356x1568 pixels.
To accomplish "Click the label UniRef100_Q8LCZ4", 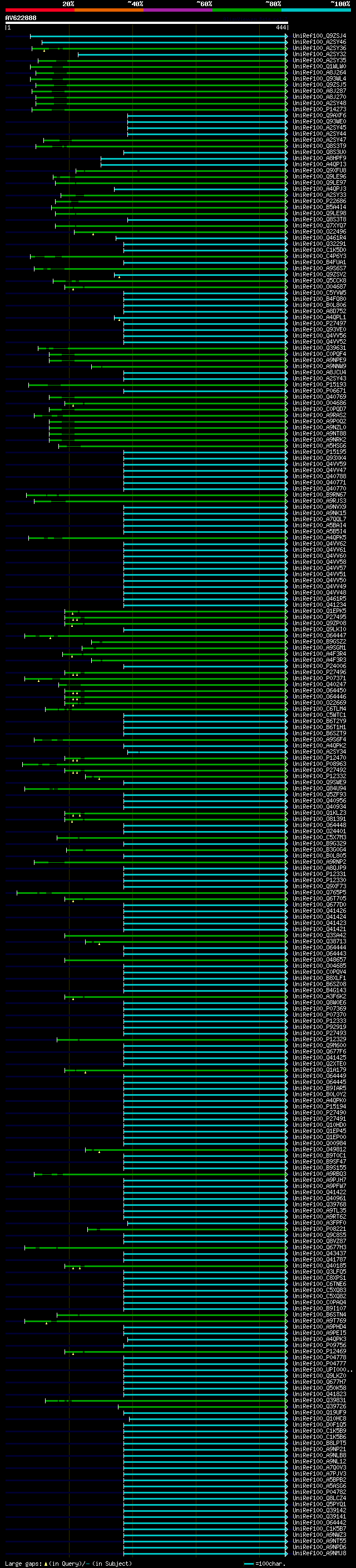I will (319, 1498).
